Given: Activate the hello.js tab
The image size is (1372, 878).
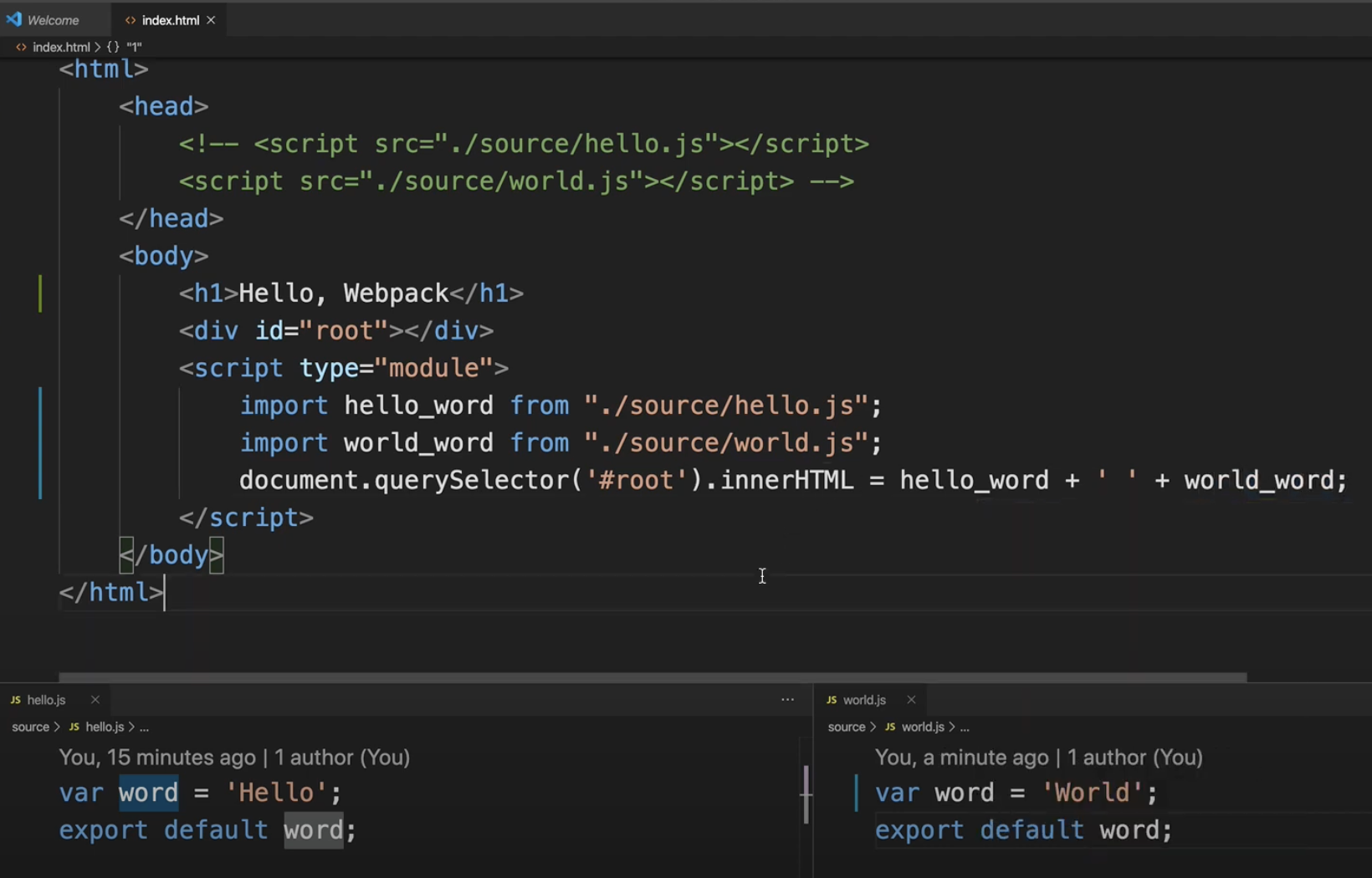Looking at the screenshot, I should click(46, 700).
